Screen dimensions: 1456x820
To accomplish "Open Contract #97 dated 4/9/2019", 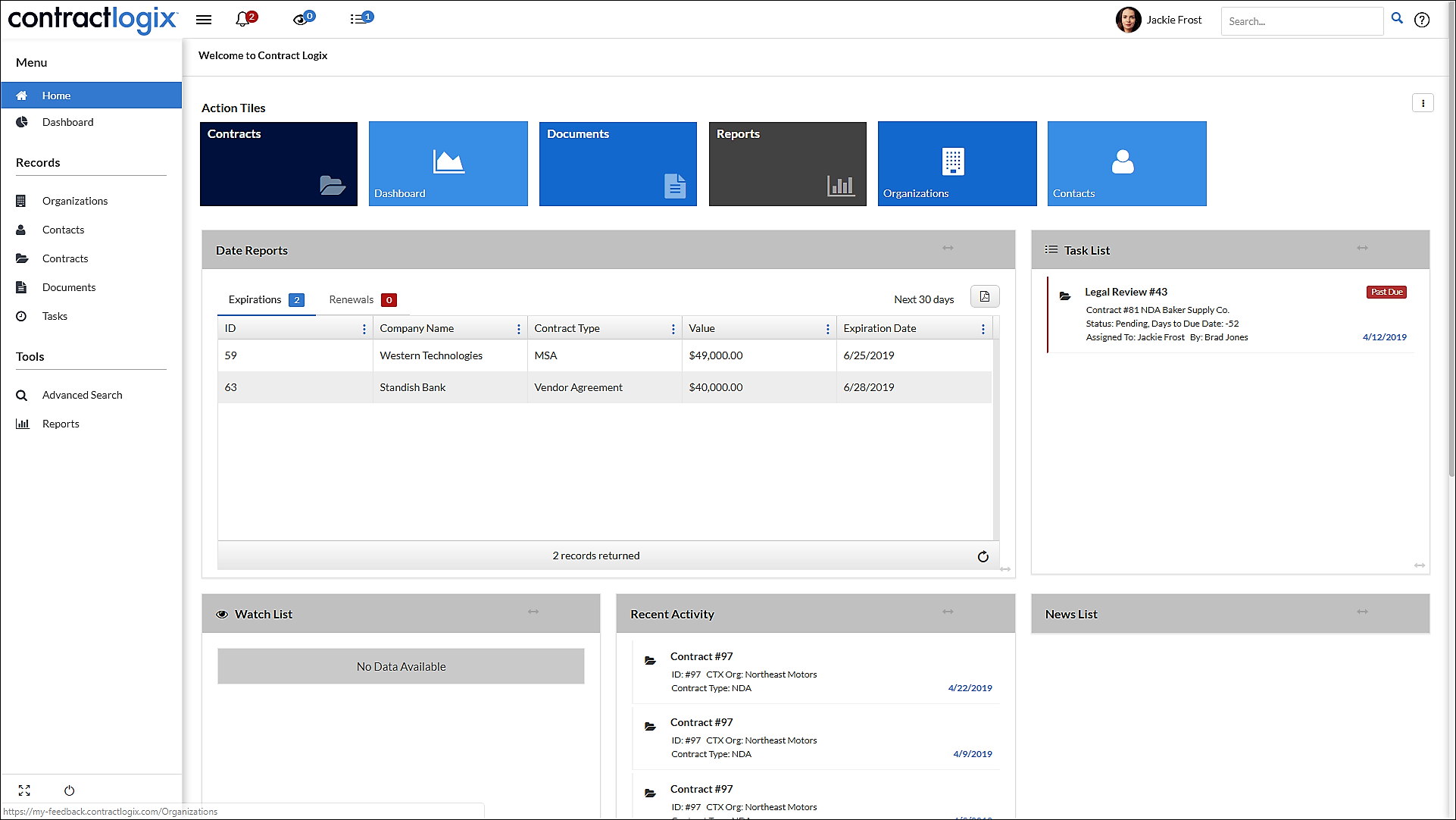I will tap(701, 722).
